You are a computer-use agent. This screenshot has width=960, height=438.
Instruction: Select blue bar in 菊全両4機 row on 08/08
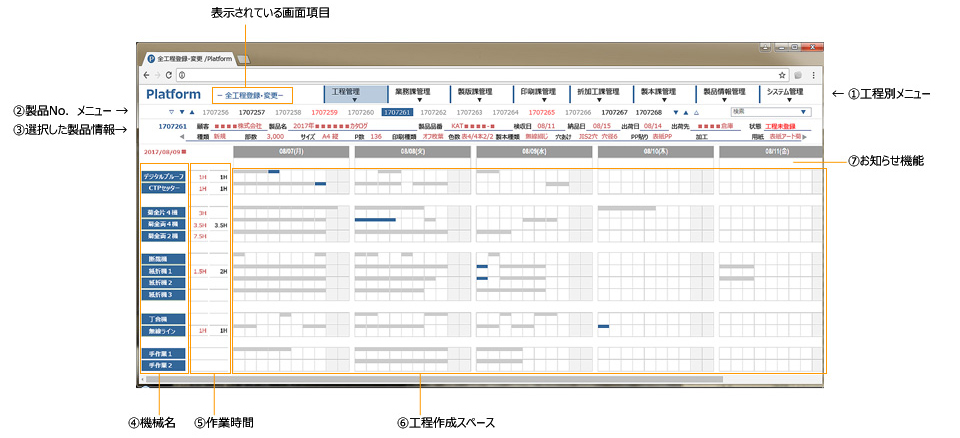coord(375,219)
